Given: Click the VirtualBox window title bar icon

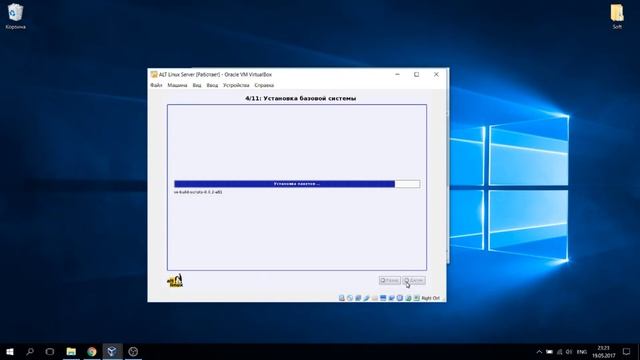Looking at the screenshot, I should click(154, 74).
